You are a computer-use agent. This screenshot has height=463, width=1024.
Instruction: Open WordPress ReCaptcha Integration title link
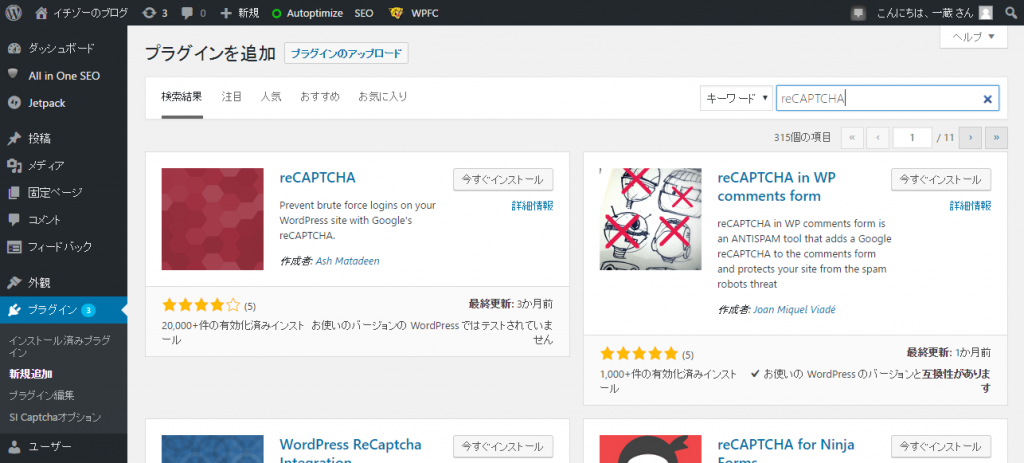[351, 451]
